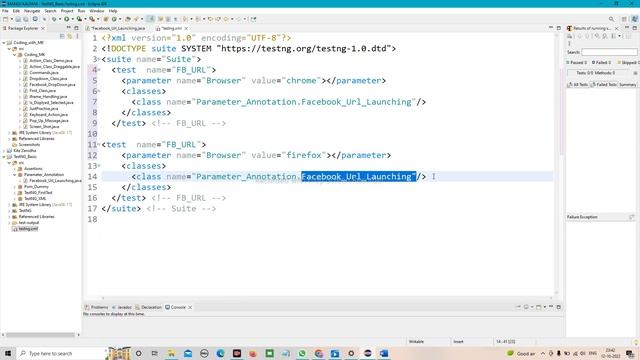Open Microsoft Edge from the taskbar
This screenshot has width=640, height=360.
tap(220, 353)
